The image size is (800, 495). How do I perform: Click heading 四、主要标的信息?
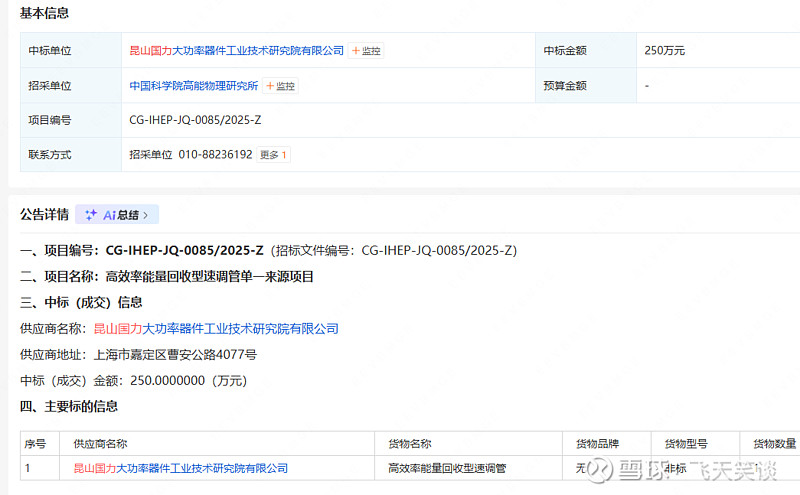click(x=69, y=407)
